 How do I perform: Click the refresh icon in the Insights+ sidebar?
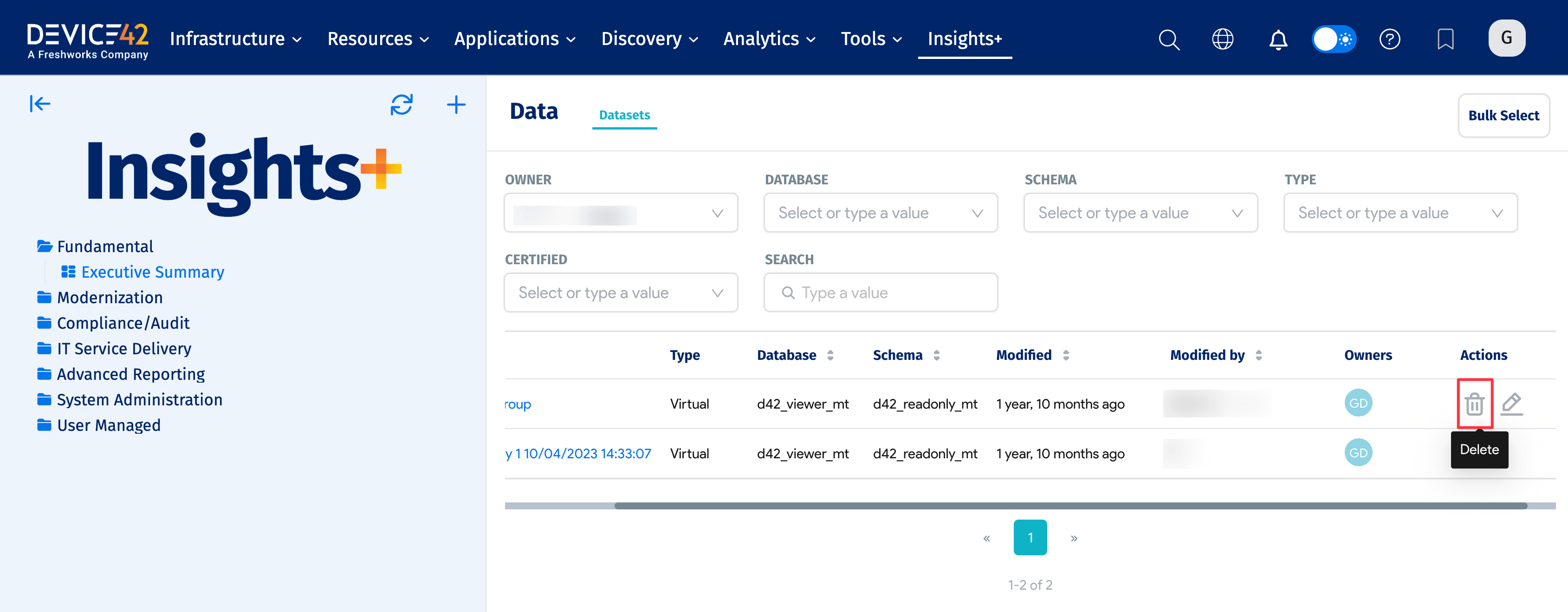coord(401,105)
